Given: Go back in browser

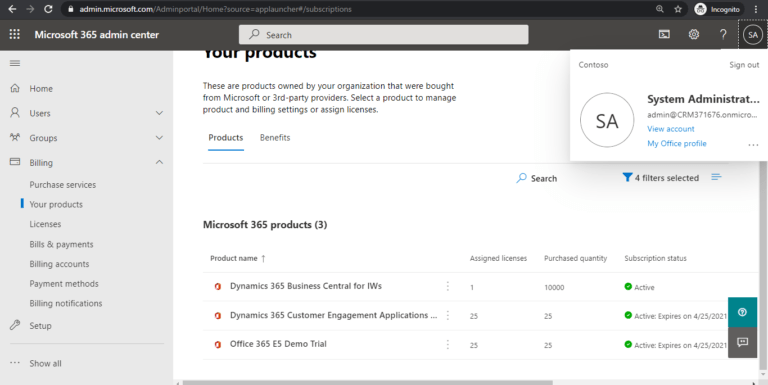Looking at the screenshot, I should (x=12, y=9).
